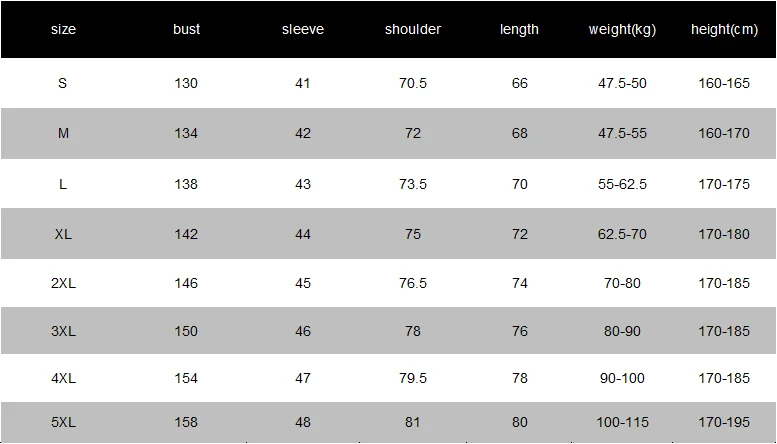Select the 'bust' column header
777x444 pixels.
tap(186, 29)
